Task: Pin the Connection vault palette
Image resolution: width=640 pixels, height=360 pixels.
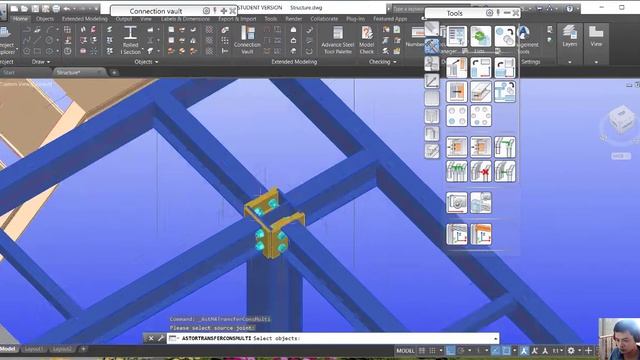Action: click(215, 11)
